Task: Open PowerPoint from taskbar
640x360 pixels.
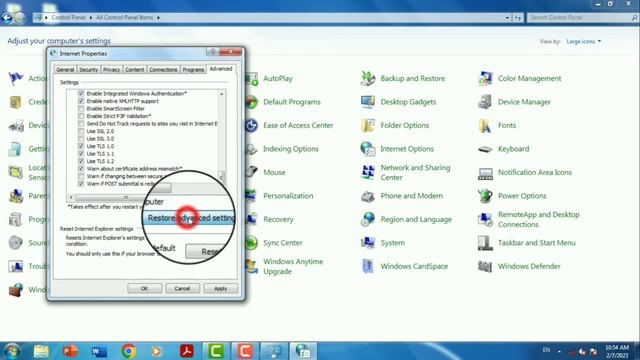Action: (x=70, y=351)
